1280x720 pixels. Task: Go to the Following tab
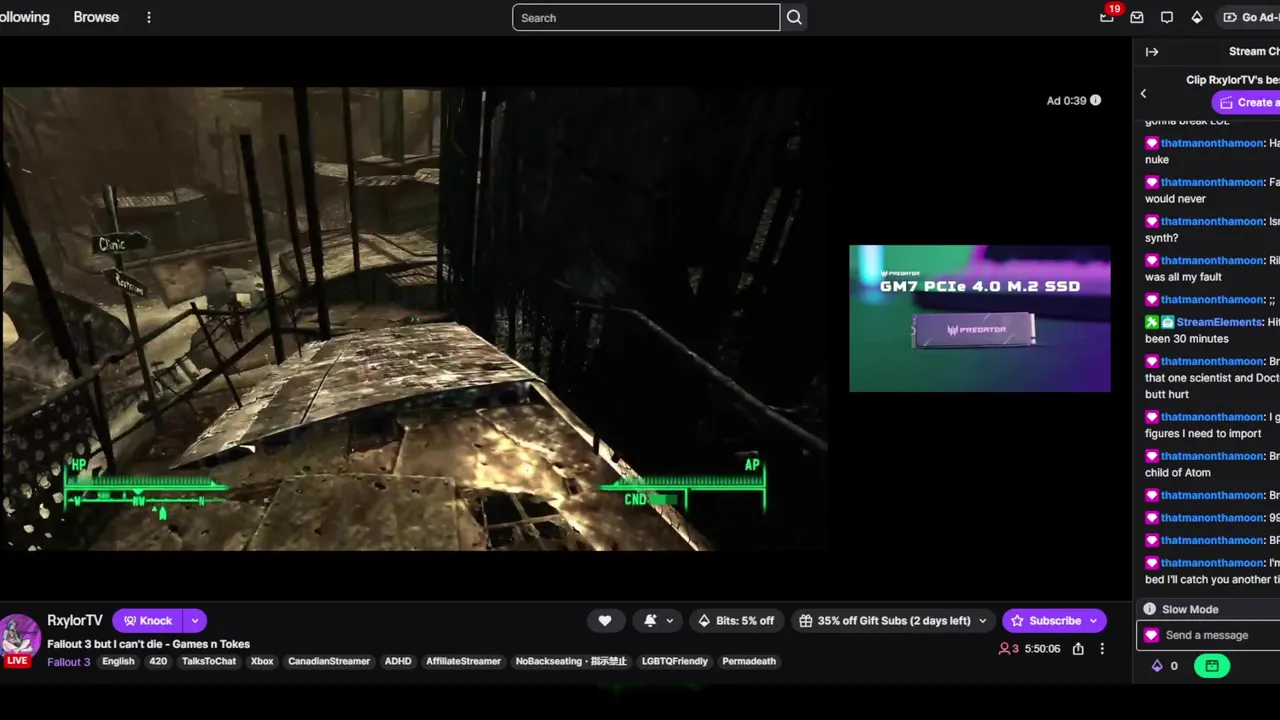pyautogui.click(x=24, y=17)
